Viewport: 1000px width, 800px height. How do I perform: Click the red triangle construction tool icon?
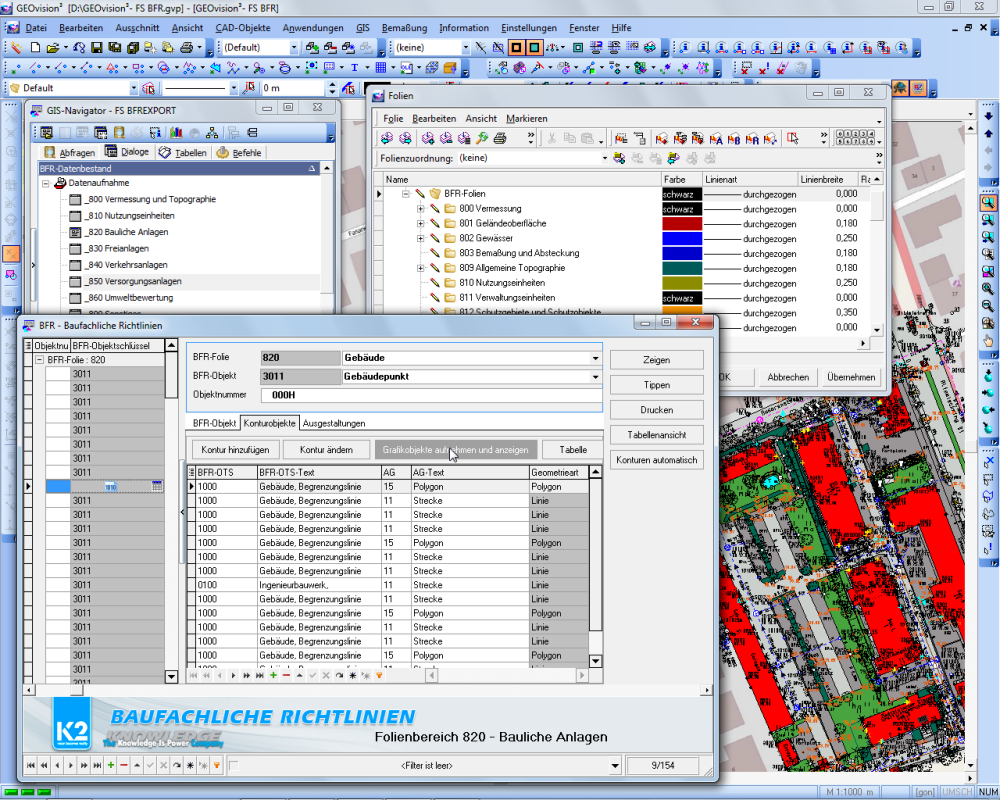point(112,68)
